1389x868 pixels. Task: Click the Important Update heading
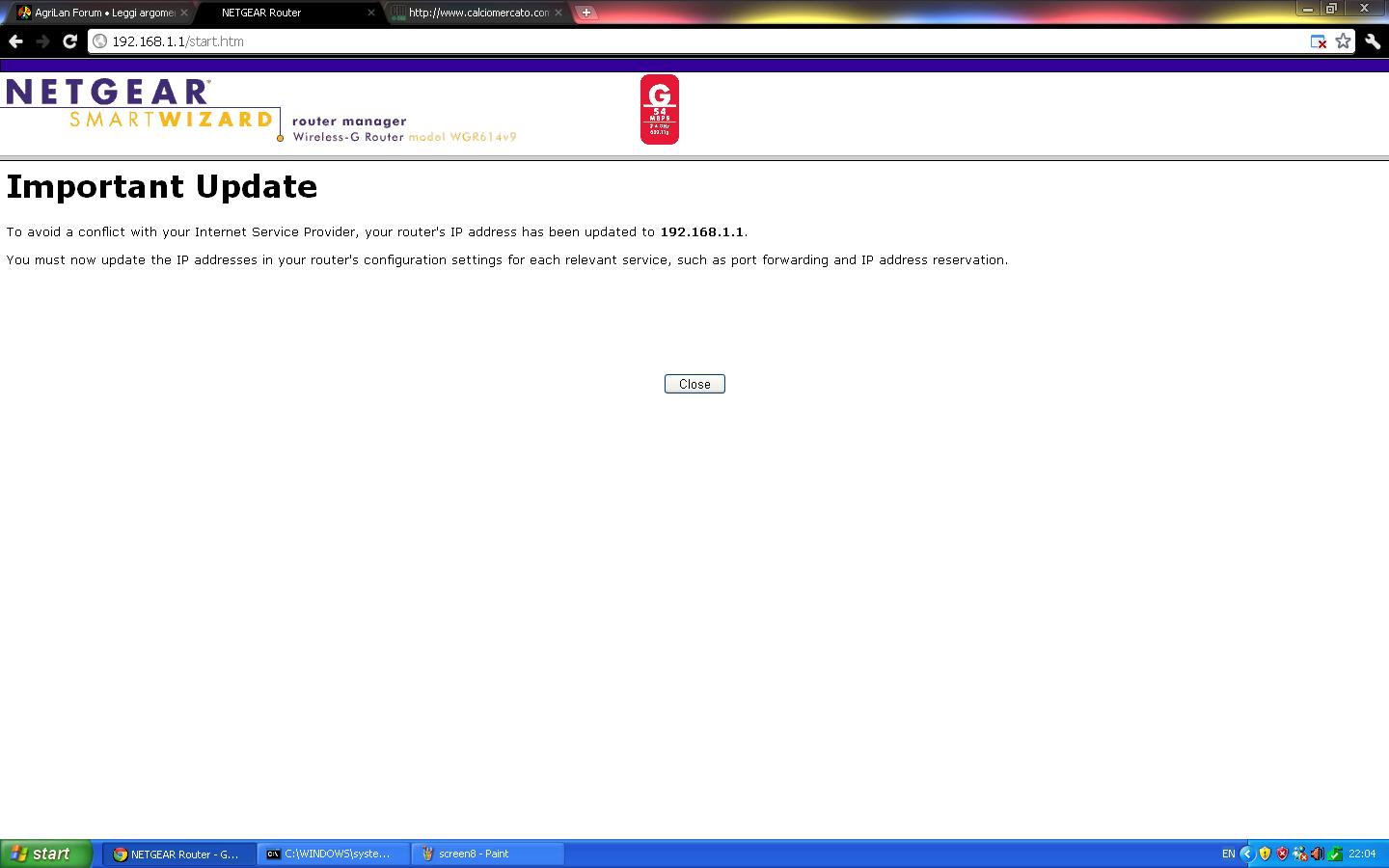click(x=162, y=186)
